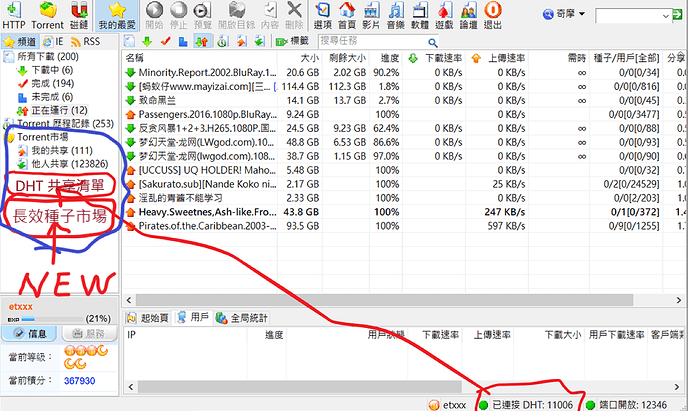
Task: Click the 停止 stop task button
Action: click(178, 15)
